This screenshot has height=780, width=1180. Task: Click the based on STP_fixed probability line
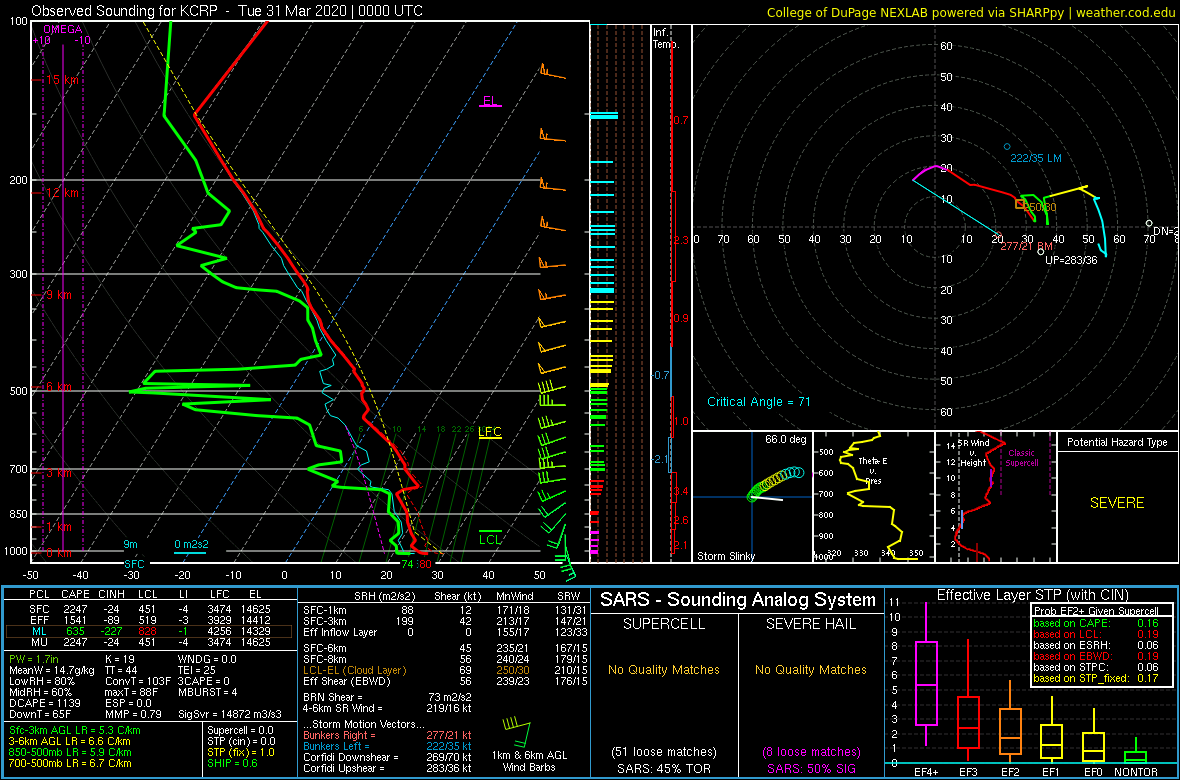(1096, 678)
